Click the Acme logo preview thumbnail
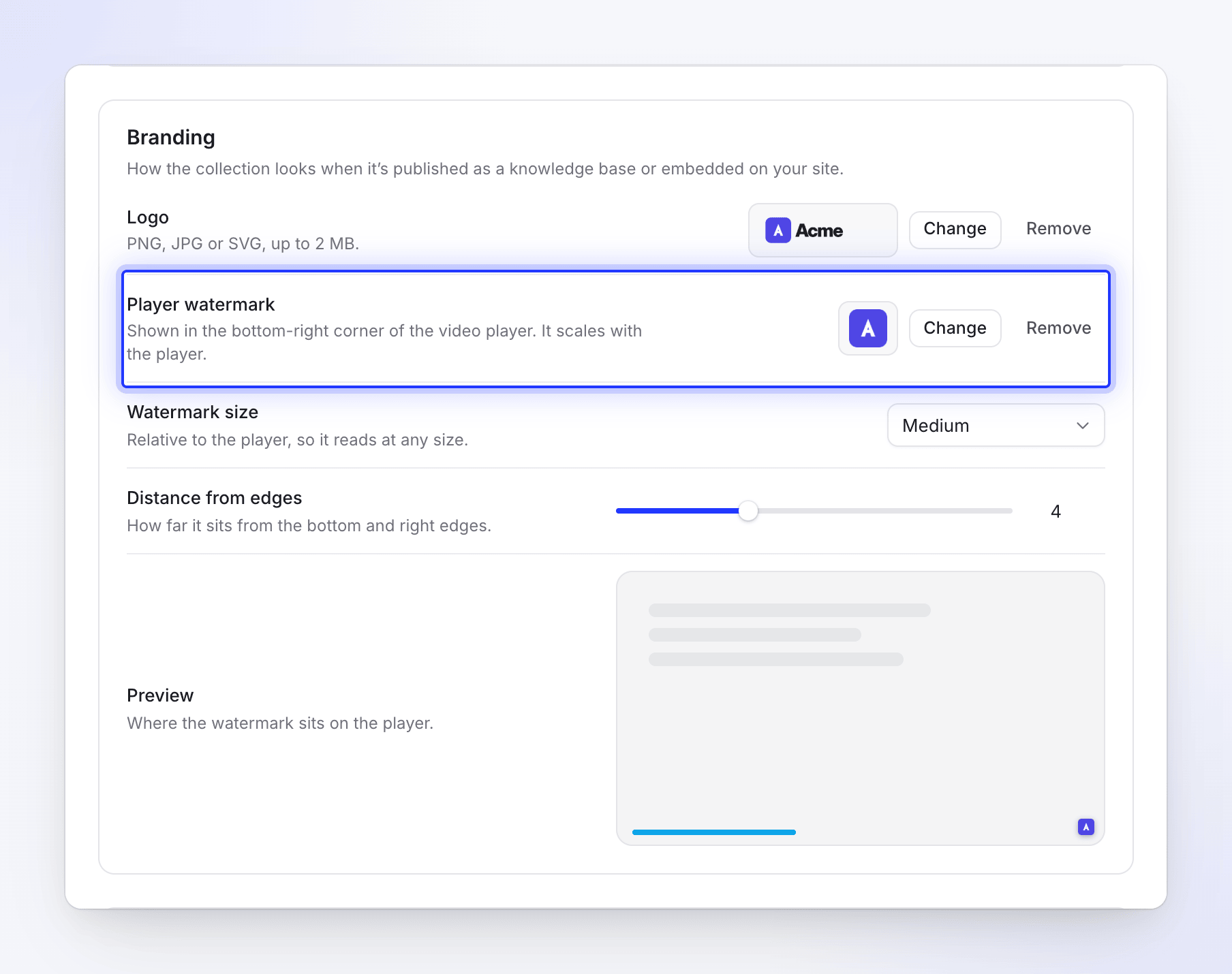The height and width of the screenshot is (974, 1232). (822, 230)
